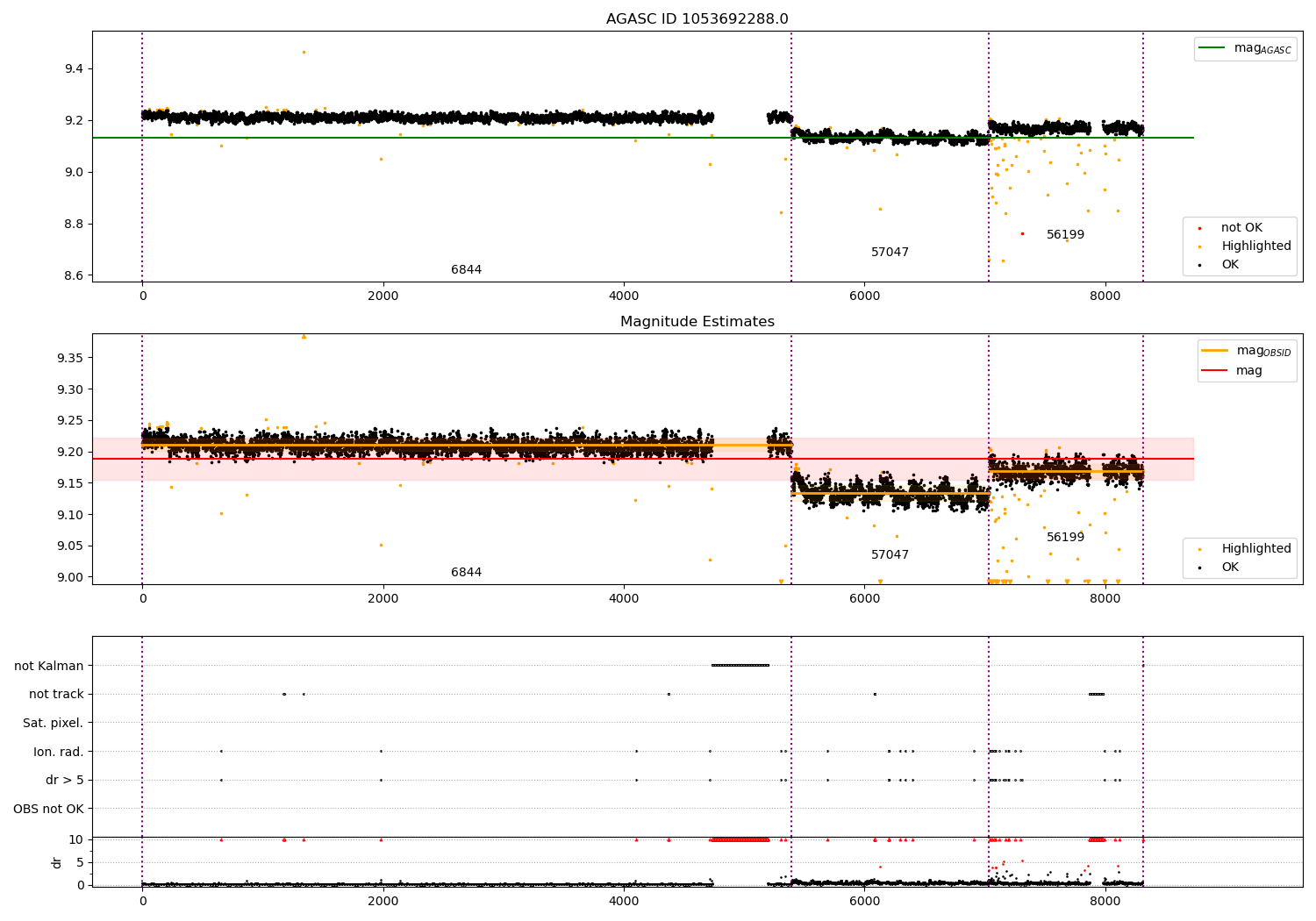The width and height of the screenshot is (1316, 921).
Task: Click the '6844' label in the Magnitude Estimates plot
Action: (x=466, y=573)
